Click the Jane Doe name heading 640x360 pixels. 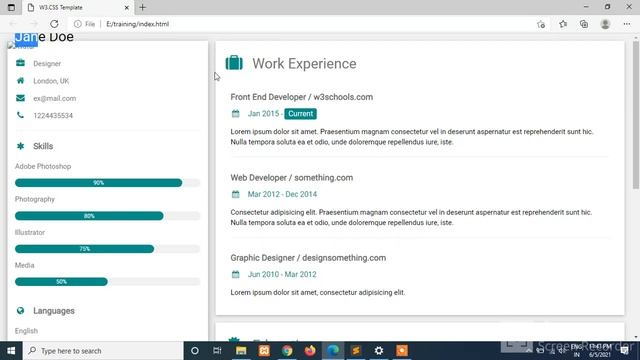coord(44,37)
